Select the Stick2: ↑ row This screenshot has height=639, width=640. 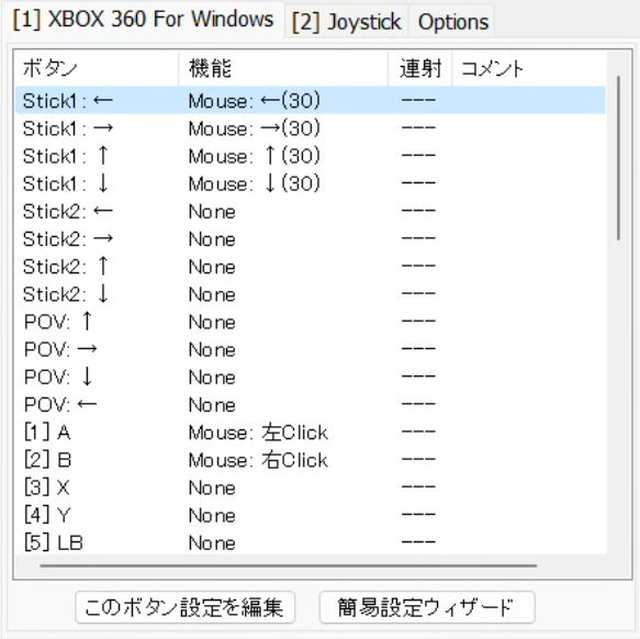[310, 266]
